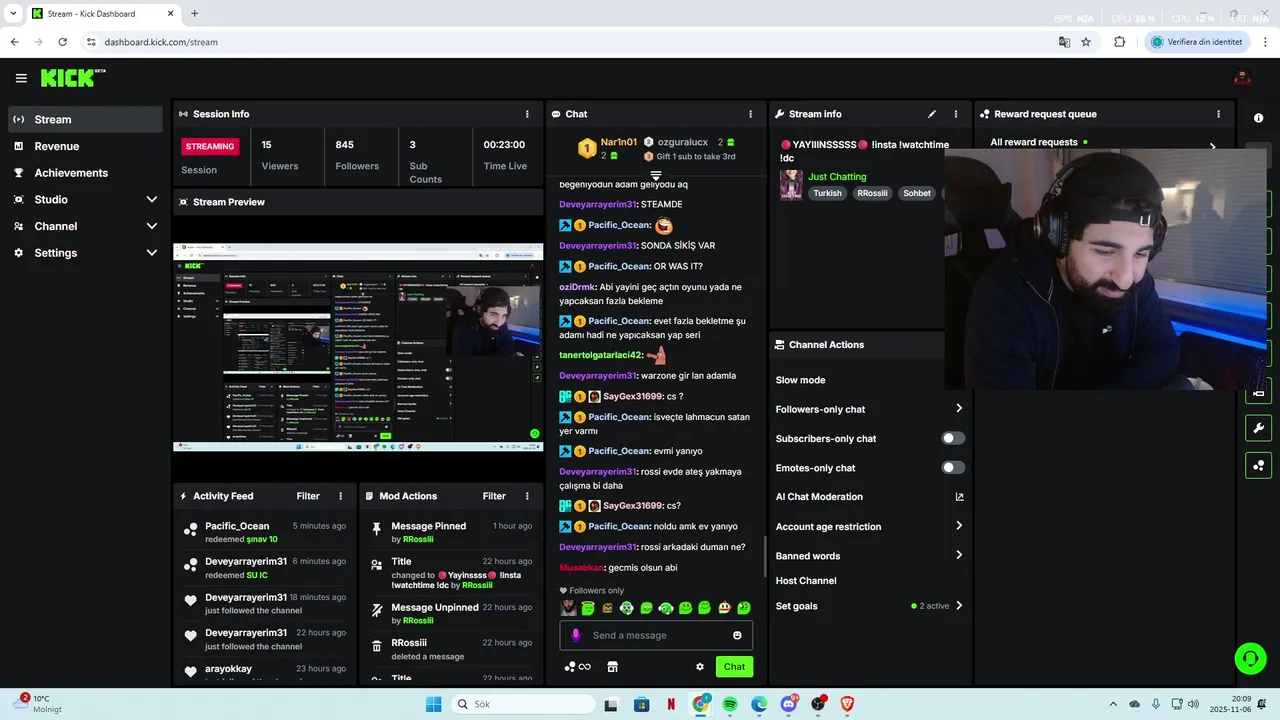Open Discord from the taskbar
The height and width of the screenshot is (720, 1280).
[789, 704]
